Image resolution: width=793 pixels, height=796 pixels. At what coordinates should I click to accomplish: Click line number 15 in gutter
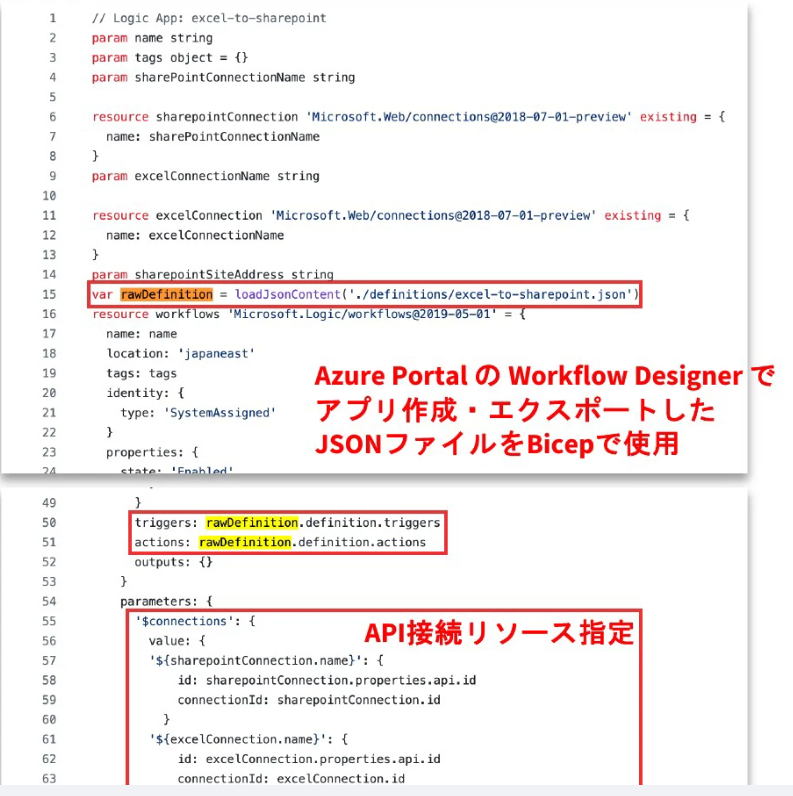[x=49, y=294]
